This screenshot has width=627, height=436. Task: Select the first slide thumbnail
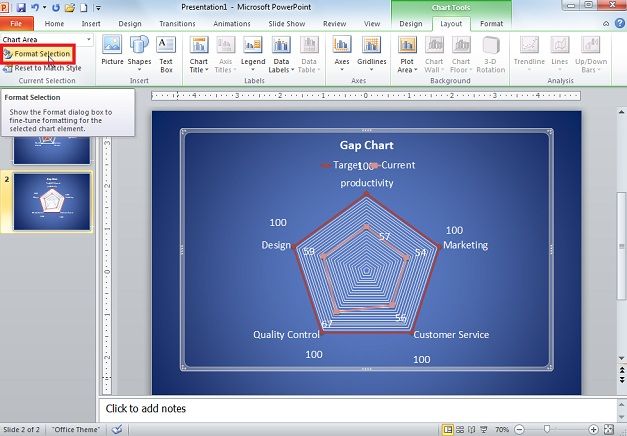click(52, 150)
